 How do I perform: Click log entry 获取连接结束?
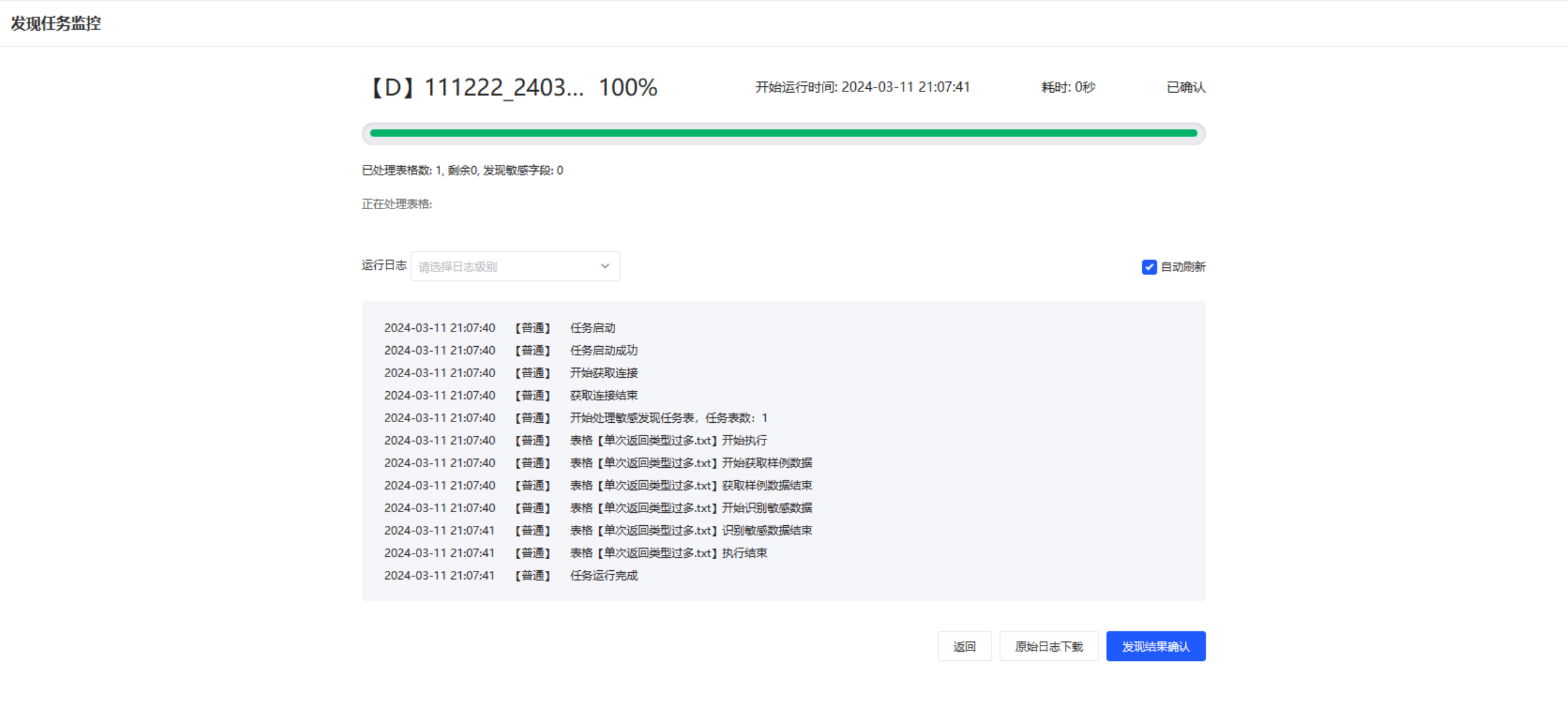pyautogui.click(x=604, y=396)
